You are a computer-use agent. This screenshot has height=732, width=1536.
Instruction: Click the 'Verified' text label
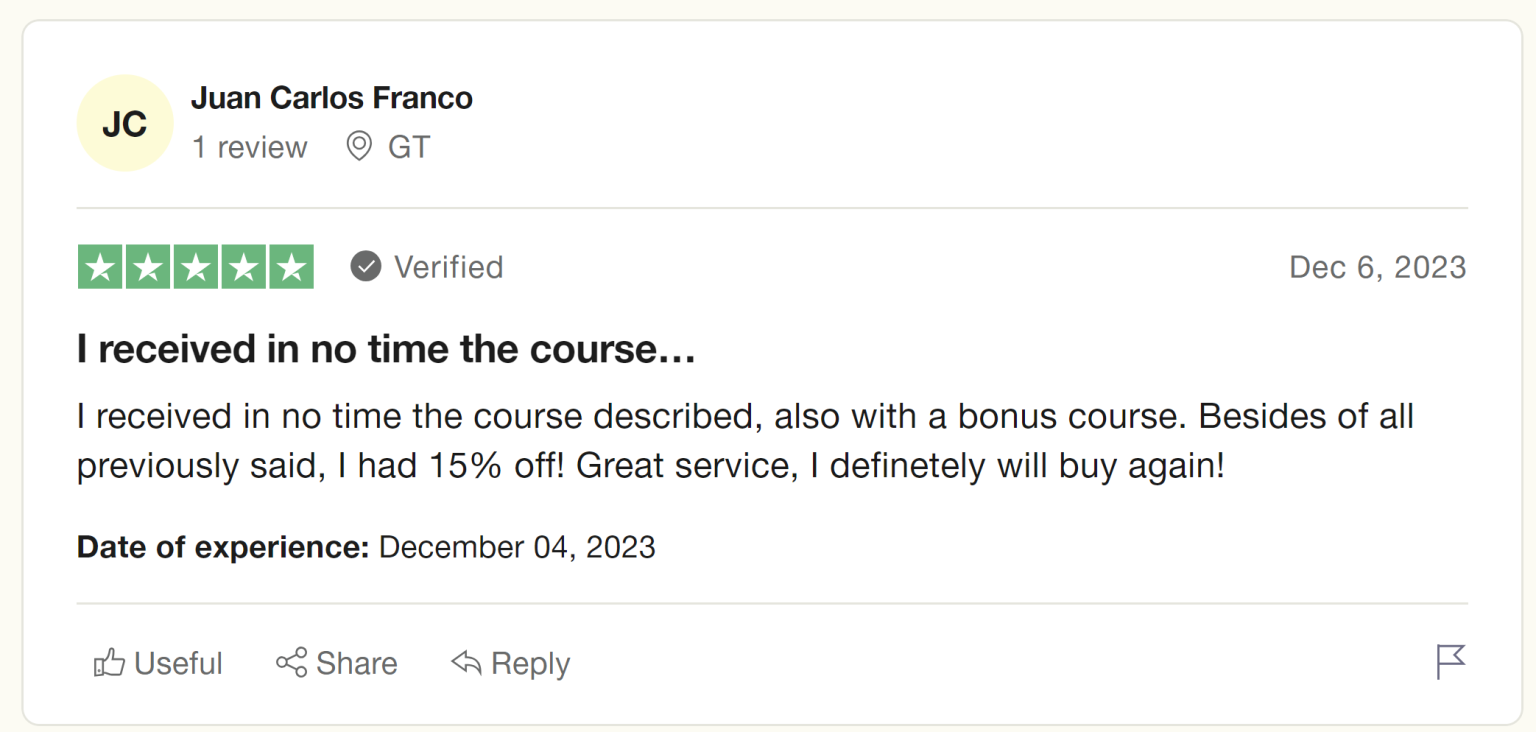[449, 267]
